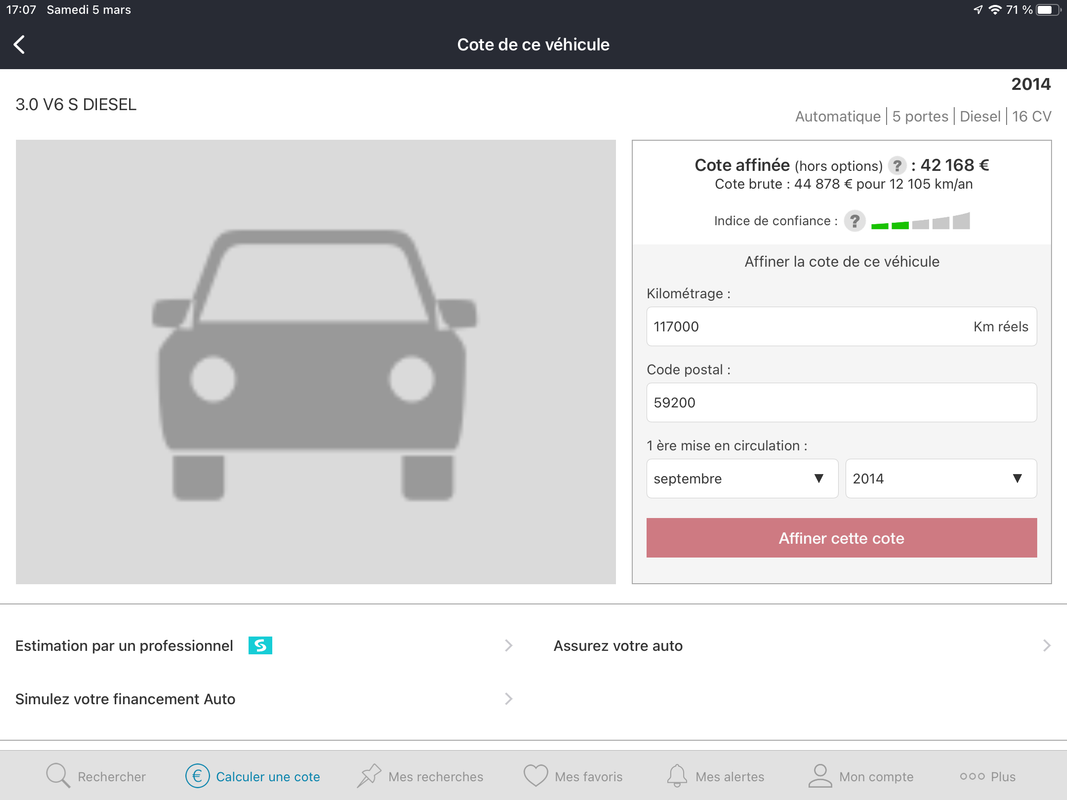Open the Mes favoris tab
Image resolution: width=1067 pixels, height=800 pixels.
[x=573, y=776]
